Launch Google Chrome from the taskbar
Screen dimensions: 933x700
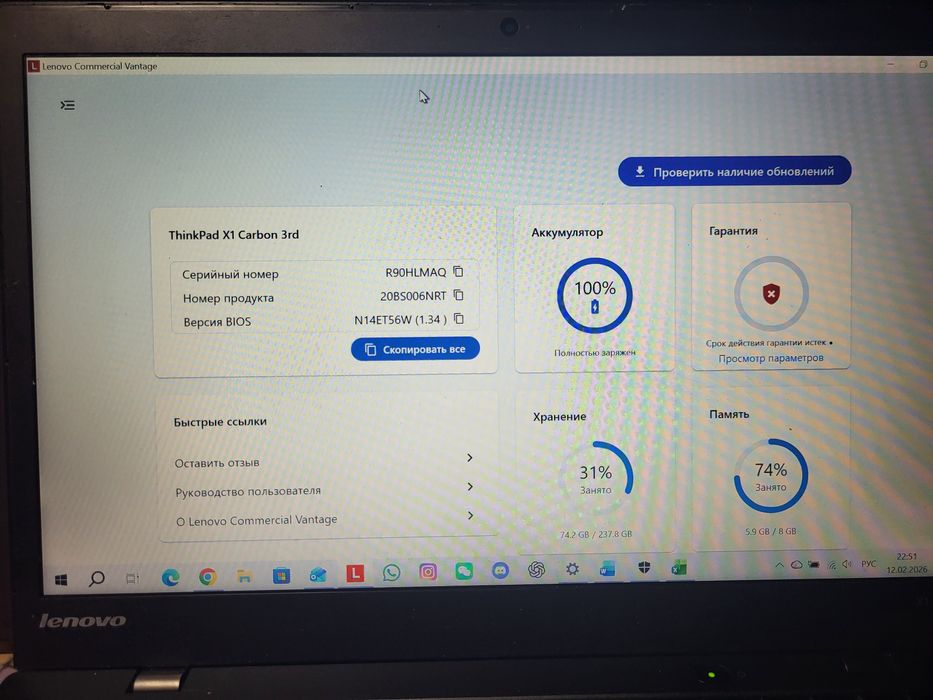pos(208,577)
